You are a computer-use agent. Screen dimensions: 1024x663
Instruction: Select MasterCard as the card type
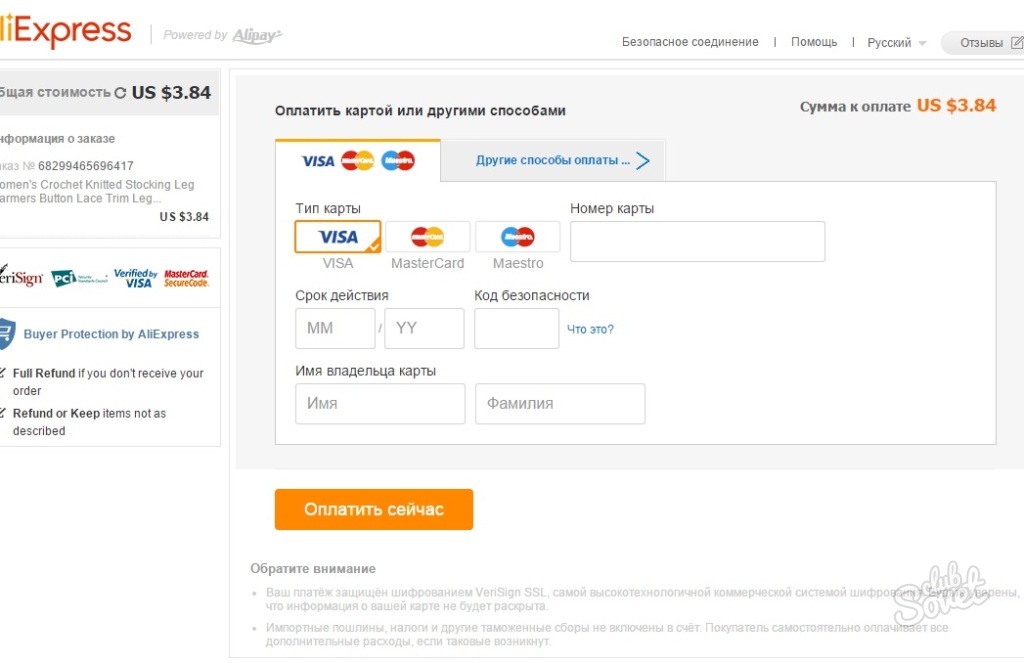(x=428, y=236)
